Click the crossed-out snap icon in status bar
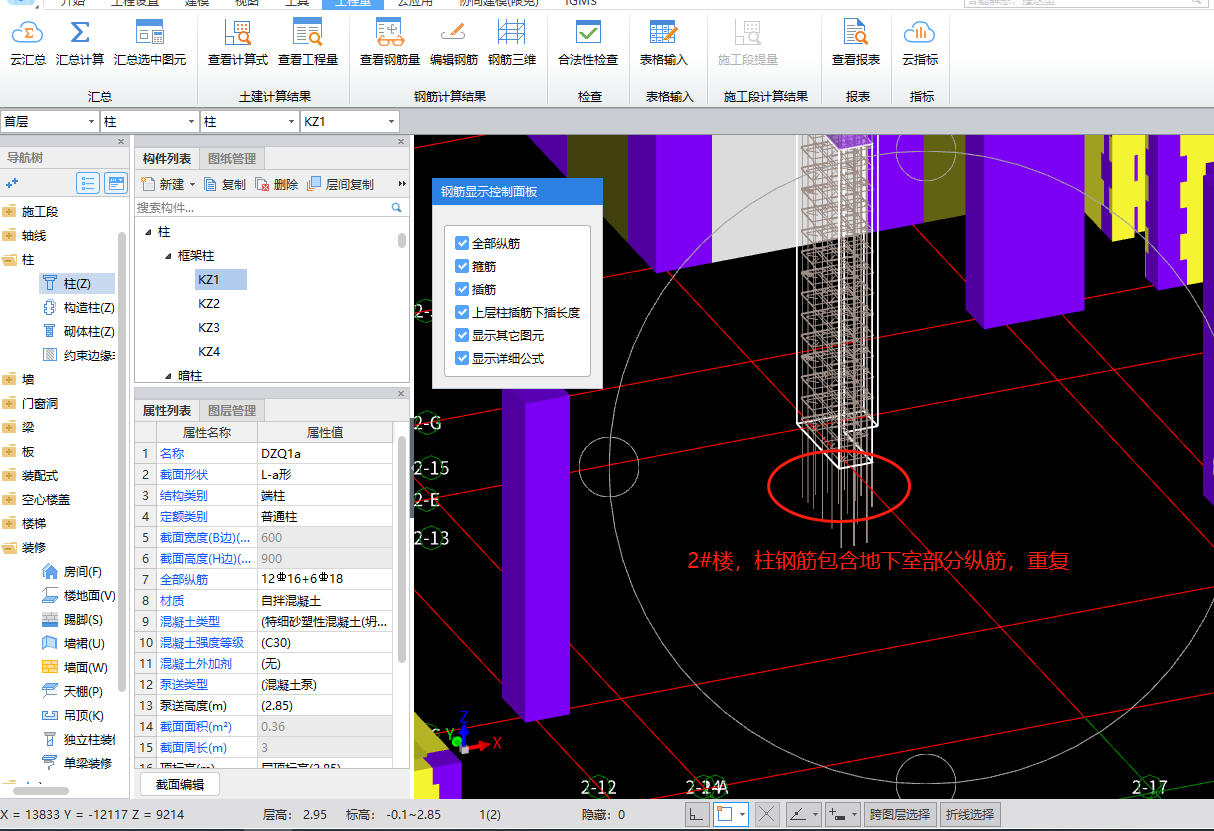The height and width of the screenshot is (831, 1214). pos(767,814)
